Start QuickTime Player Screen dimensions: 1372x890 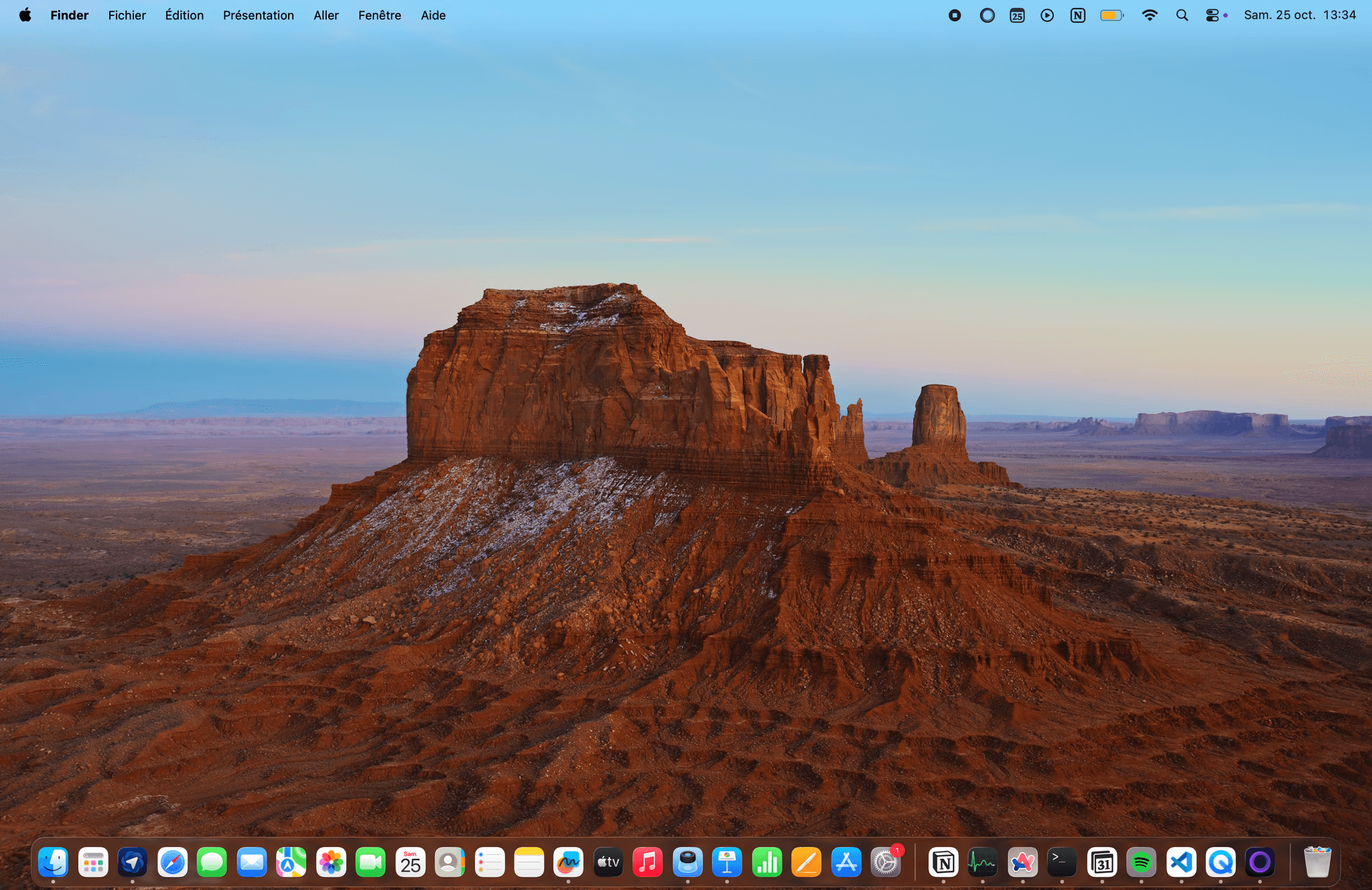pos(1220,863)
